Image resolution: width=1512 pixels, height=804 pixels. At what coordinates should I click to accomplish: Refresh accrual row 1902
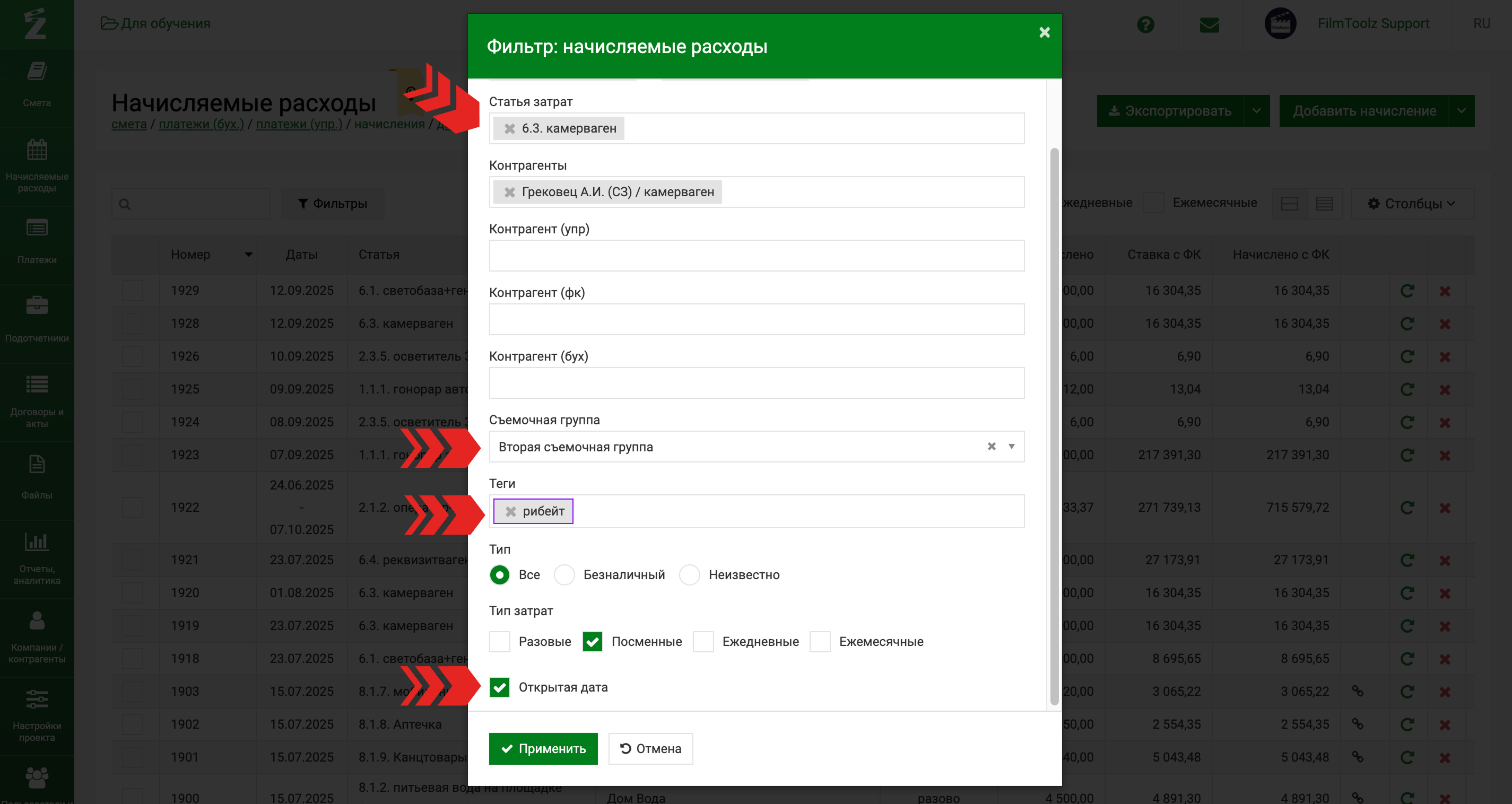coord(1407,725)
